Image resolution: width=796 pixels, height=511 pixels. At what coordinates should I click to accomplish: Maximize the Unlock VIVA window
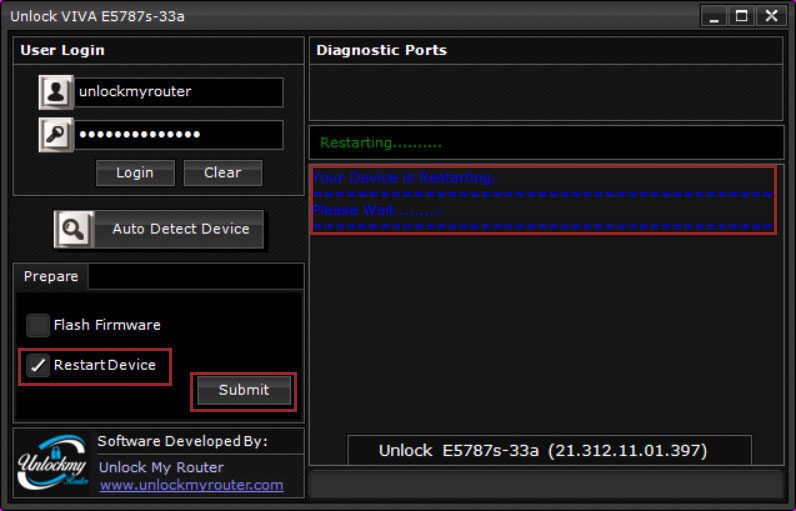click(742, 16)
